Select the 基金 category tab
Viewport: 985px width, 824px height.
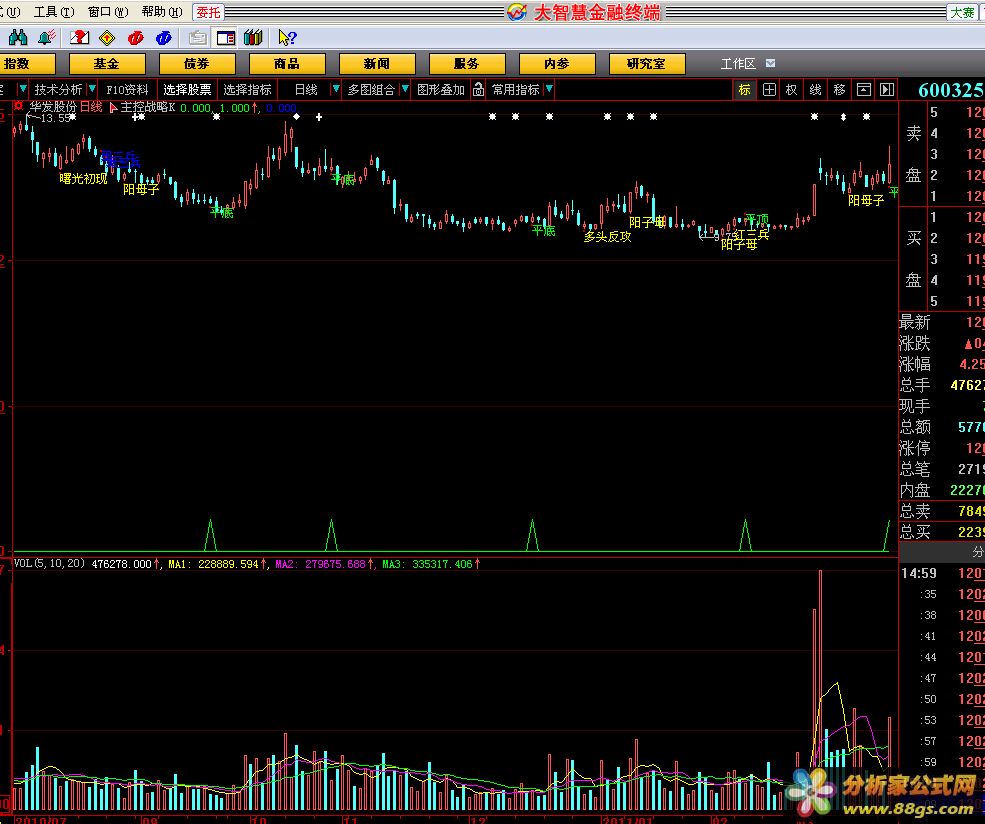click(x=107, y=63)
